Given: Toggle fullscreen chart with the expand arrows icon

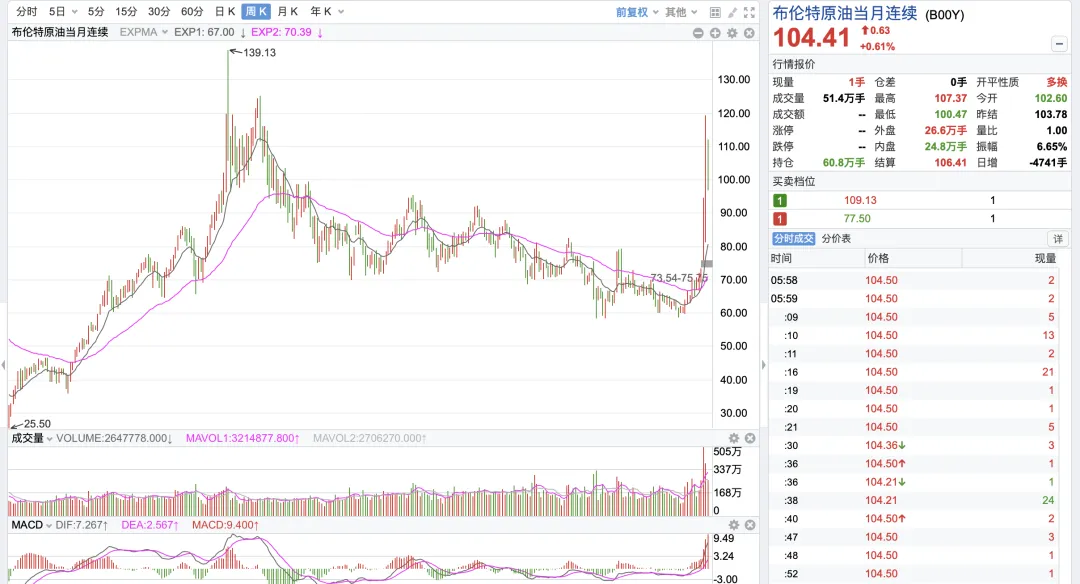Looking at the screenshot, I should click(x=749, y=12).
